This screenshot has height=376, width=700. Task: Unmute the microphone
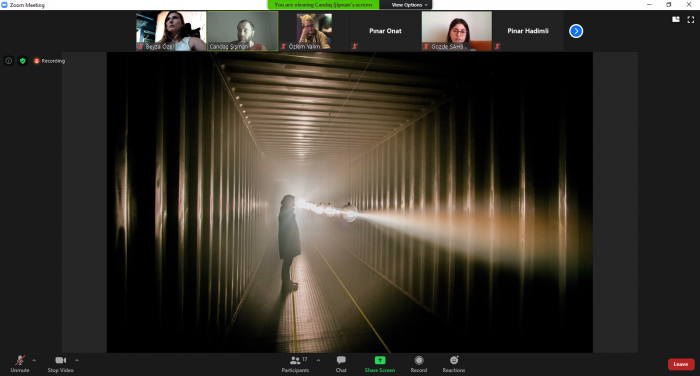[x=20, y=364]
